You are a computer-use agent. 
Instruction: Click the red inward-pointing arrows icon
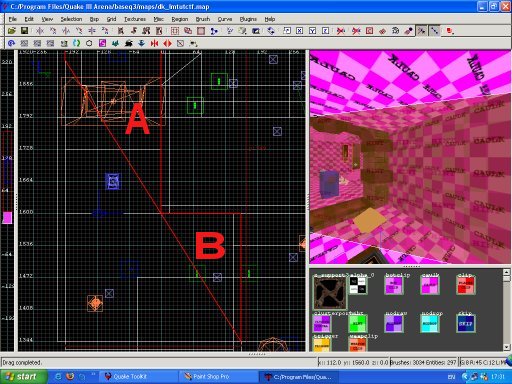click(x=154, y=43)
